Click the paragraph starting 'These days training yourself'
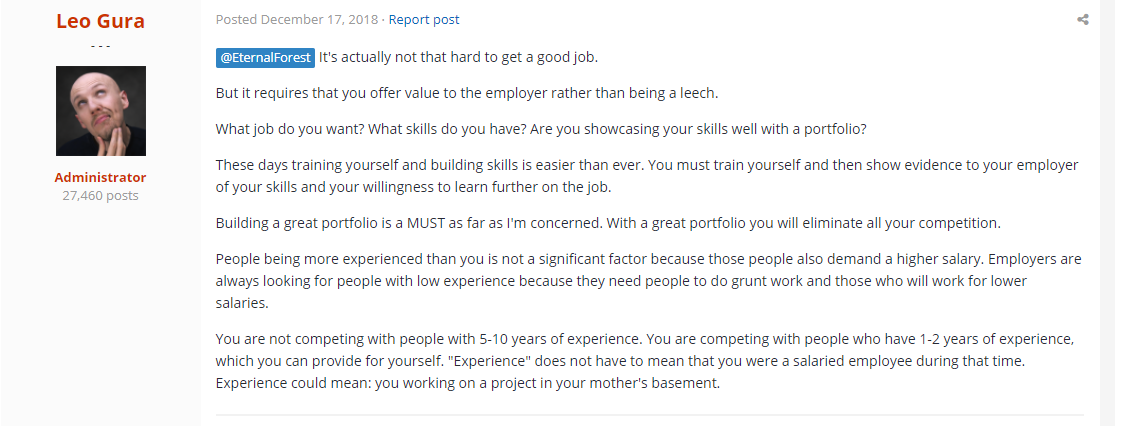This screenshot has width=1123, height=426. [647, 174]
